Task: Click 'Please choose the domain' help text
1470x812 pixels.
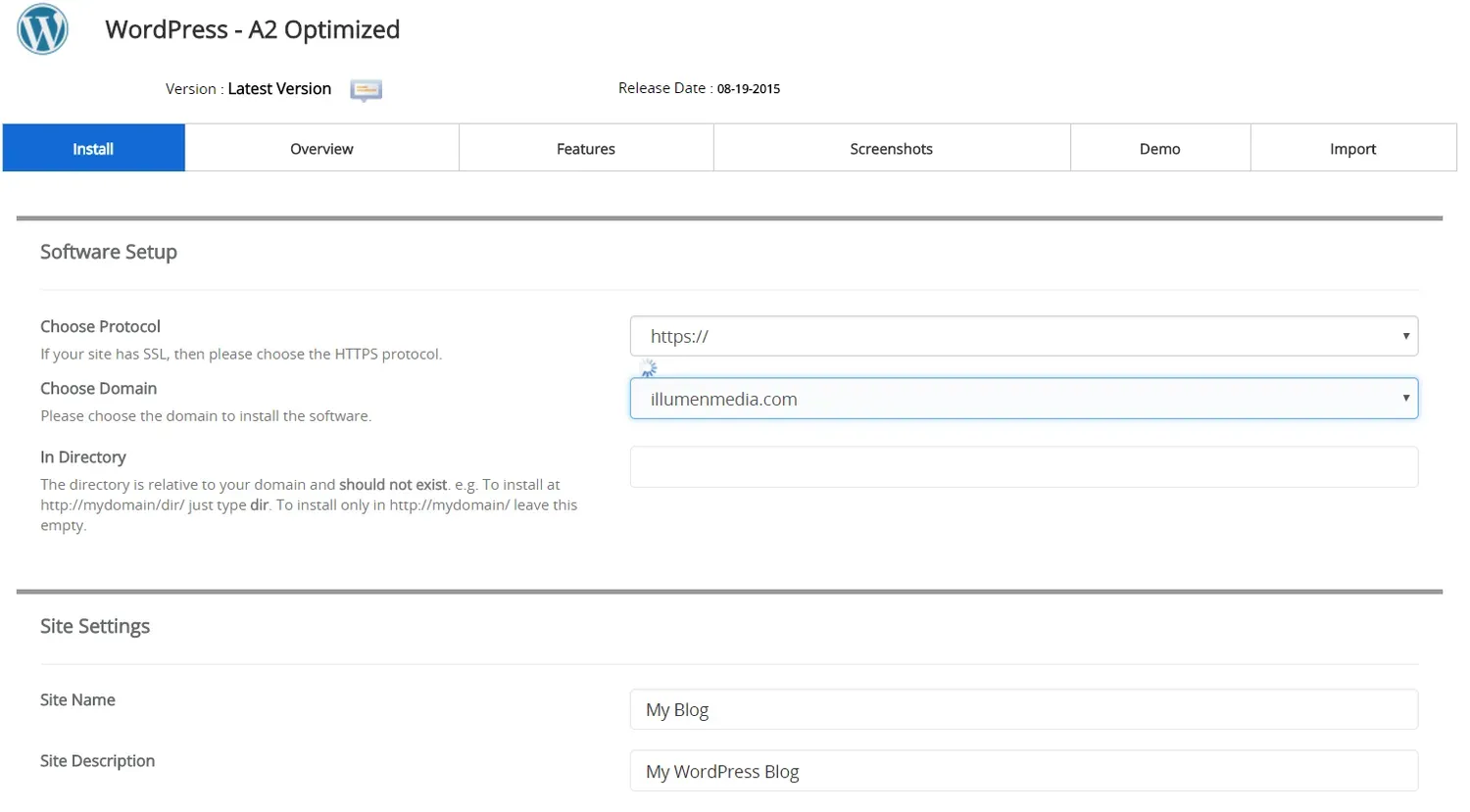Action: tap(206, 416)
